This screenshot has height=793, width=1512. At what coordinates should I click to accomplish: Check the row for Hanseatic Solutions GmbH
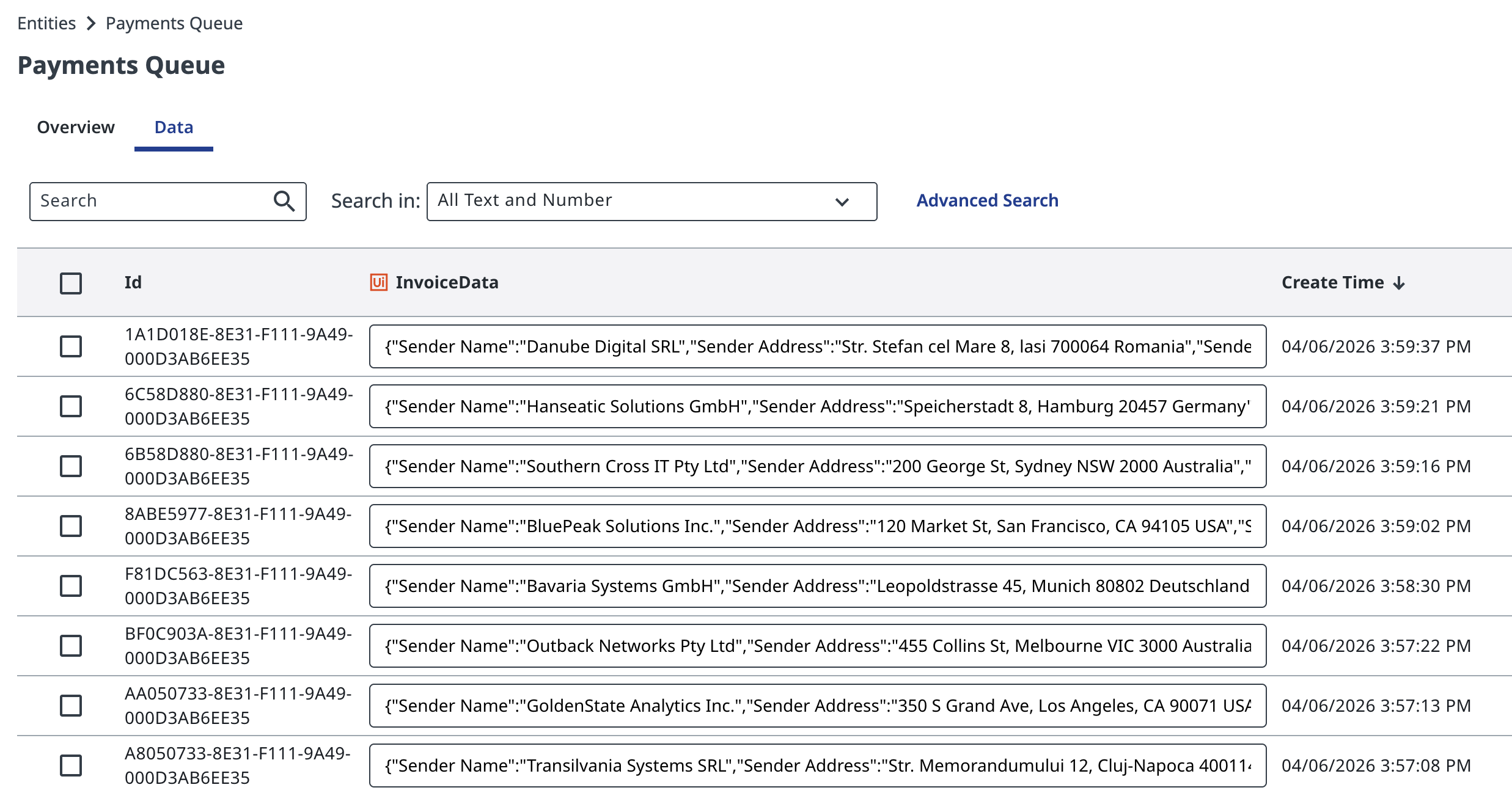pyautogui.click(x=71, y=406)
